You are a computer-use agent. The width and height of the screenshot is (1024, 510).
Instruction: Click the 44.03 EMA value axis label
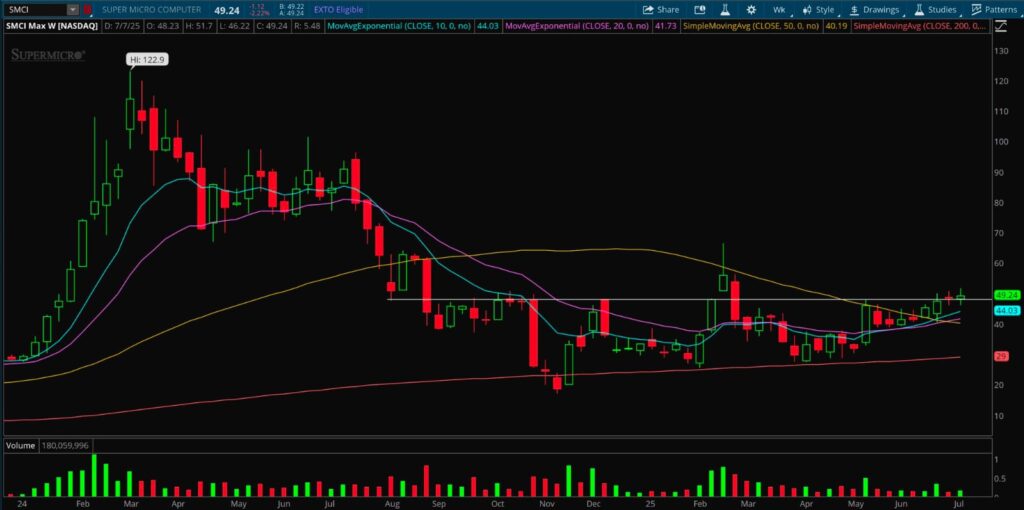click(x=1006, y=310)
